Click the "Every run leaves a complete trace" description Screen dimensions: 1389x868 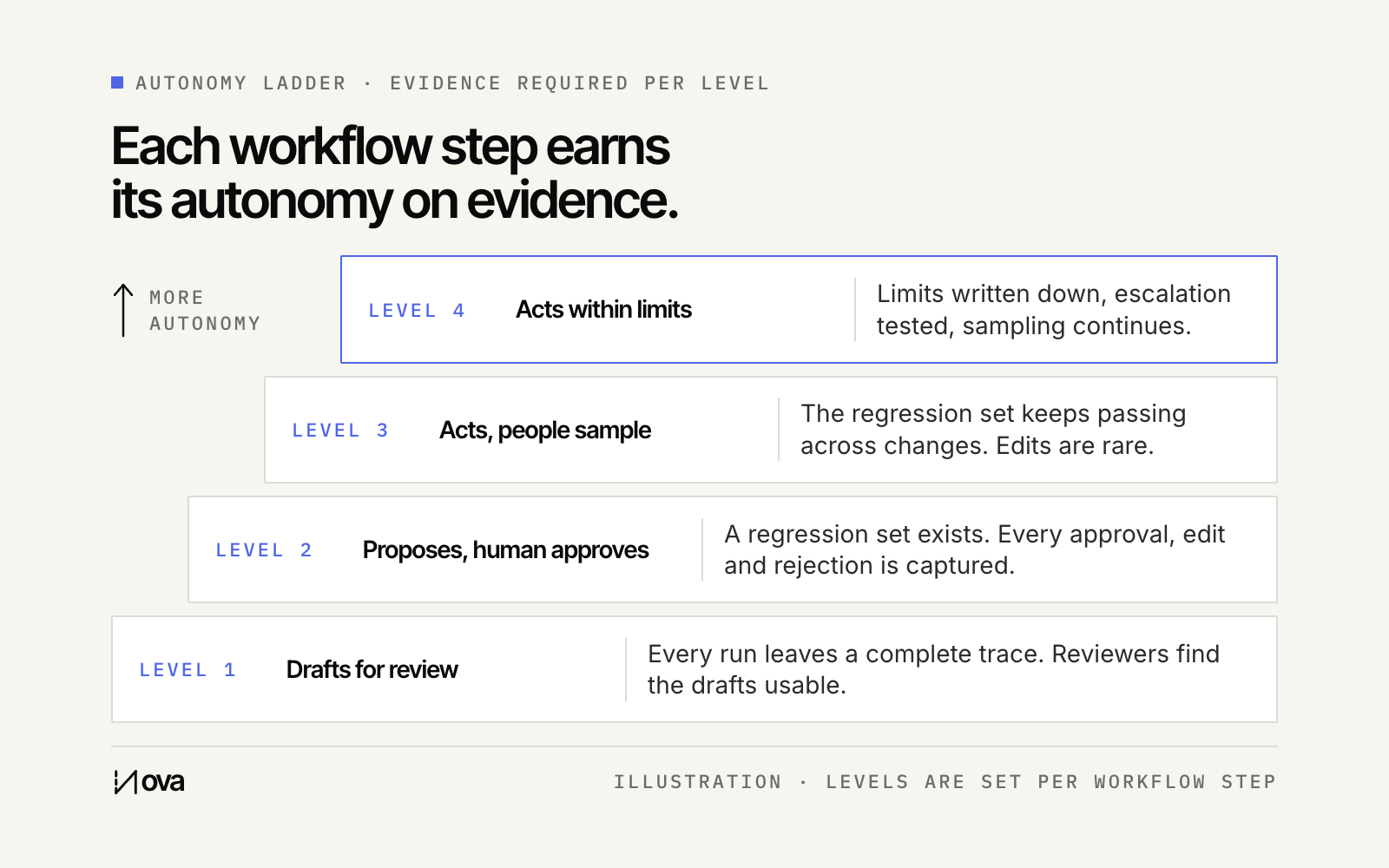933,669
